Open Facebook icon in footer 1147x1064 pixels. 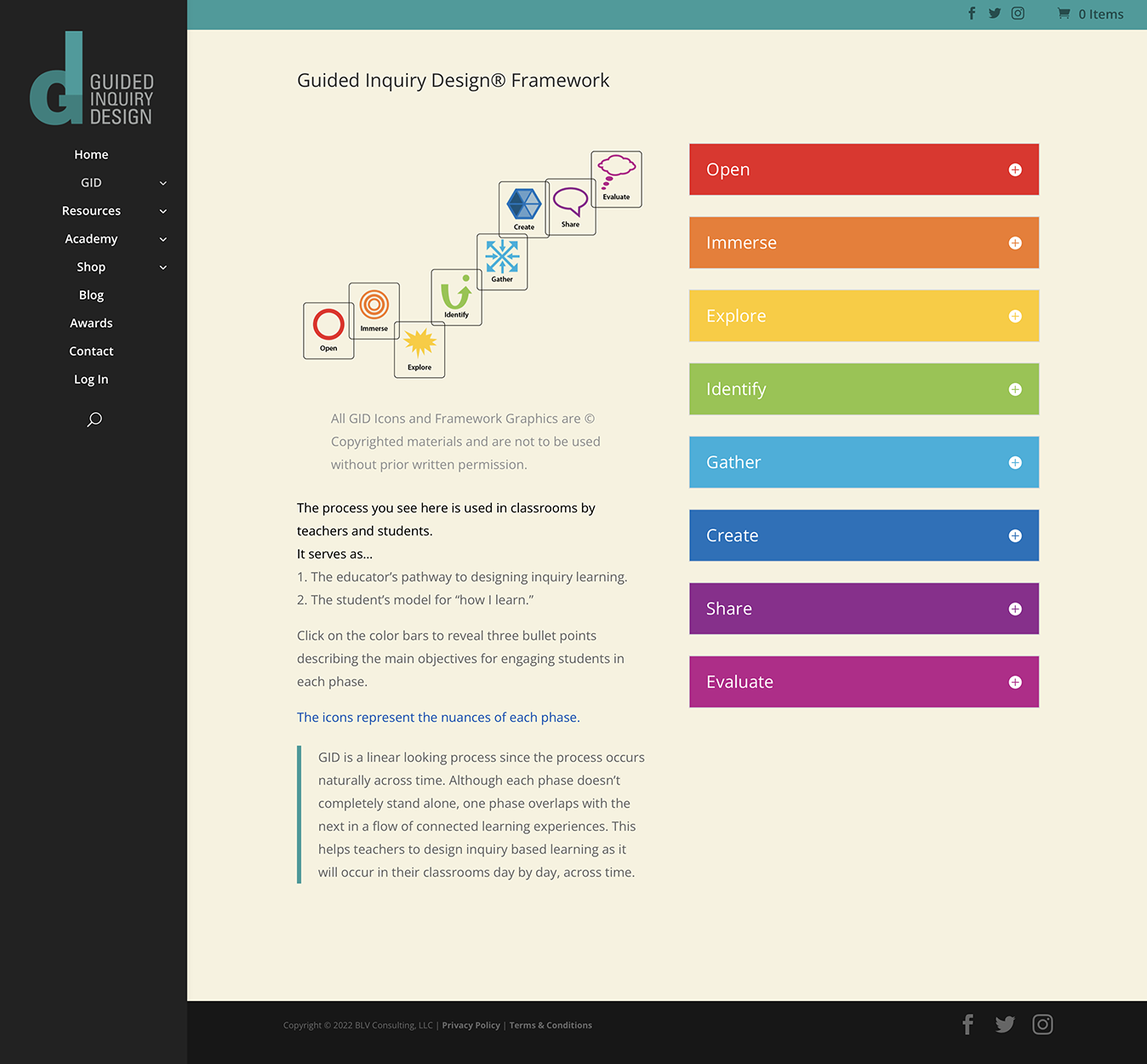[x=967, y=1024]
